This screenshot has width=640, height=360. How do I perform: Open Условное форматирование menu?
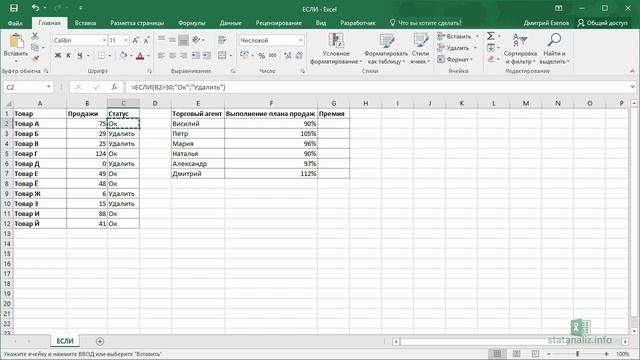(x=336, y=49)
